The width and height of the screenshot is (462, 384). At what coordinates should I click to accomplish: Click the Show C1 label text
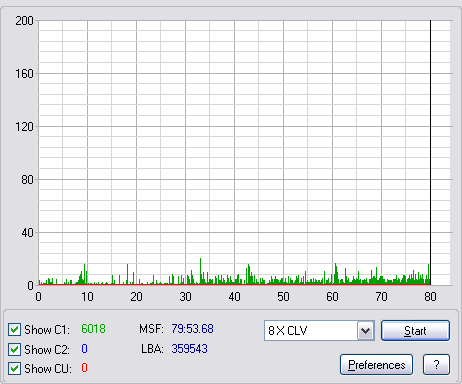click(x=47, y=330)
